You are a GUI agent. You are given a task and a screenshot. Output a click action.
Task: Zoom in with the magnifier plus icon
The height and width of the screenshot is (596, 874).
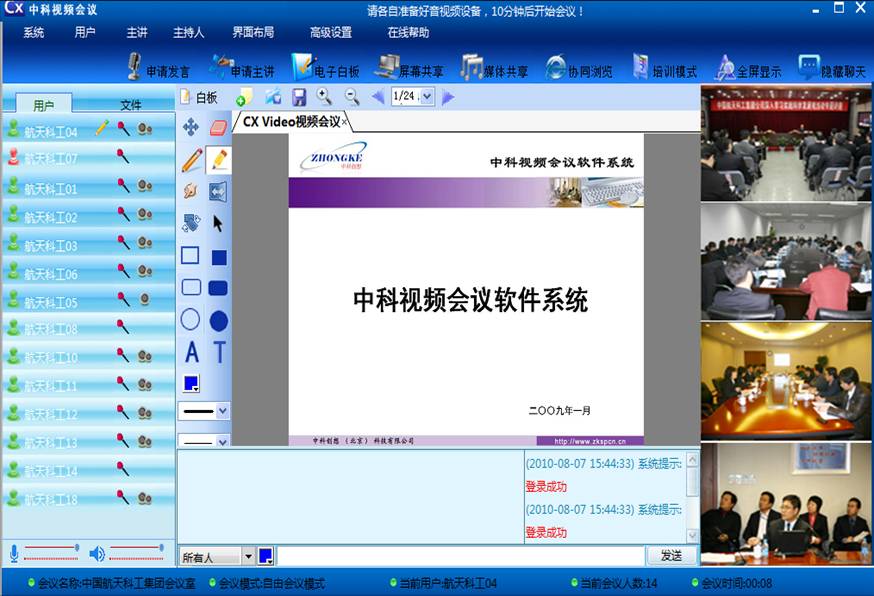324,96
